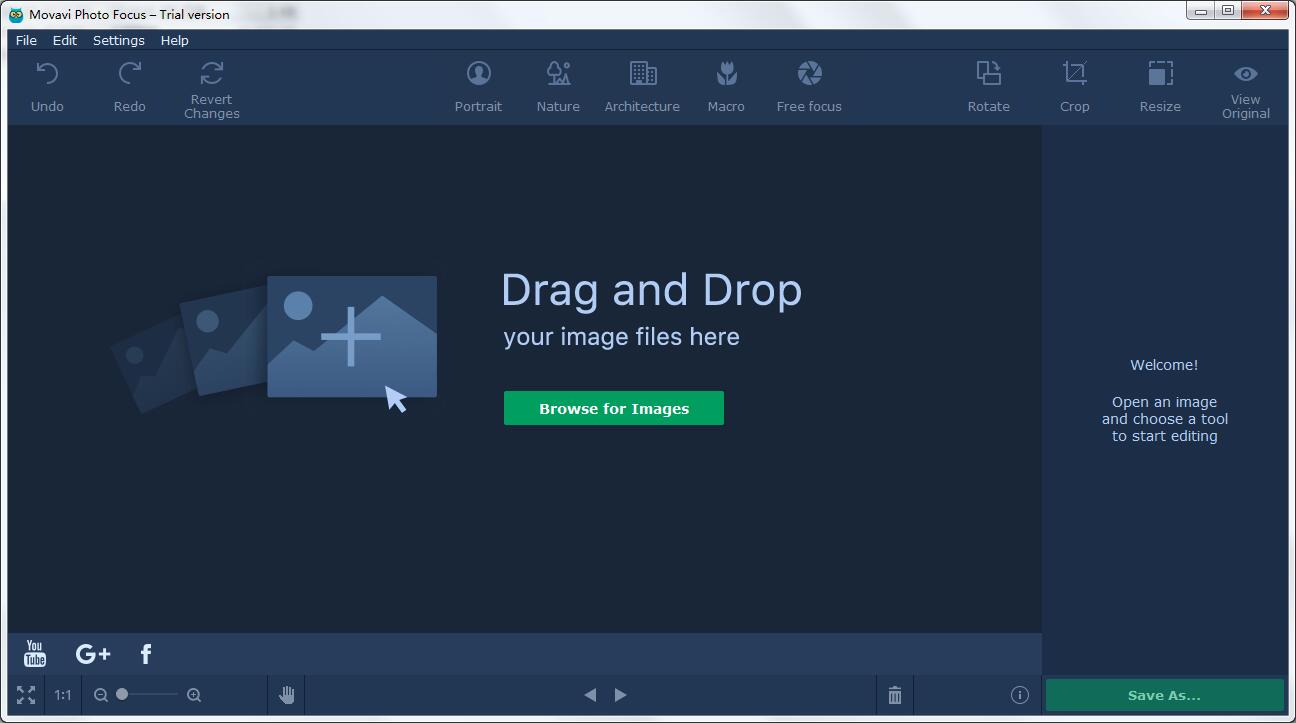Select the Nature focus preset
The height and width of the screenshot is (723, 1296).
pos(558,86)
